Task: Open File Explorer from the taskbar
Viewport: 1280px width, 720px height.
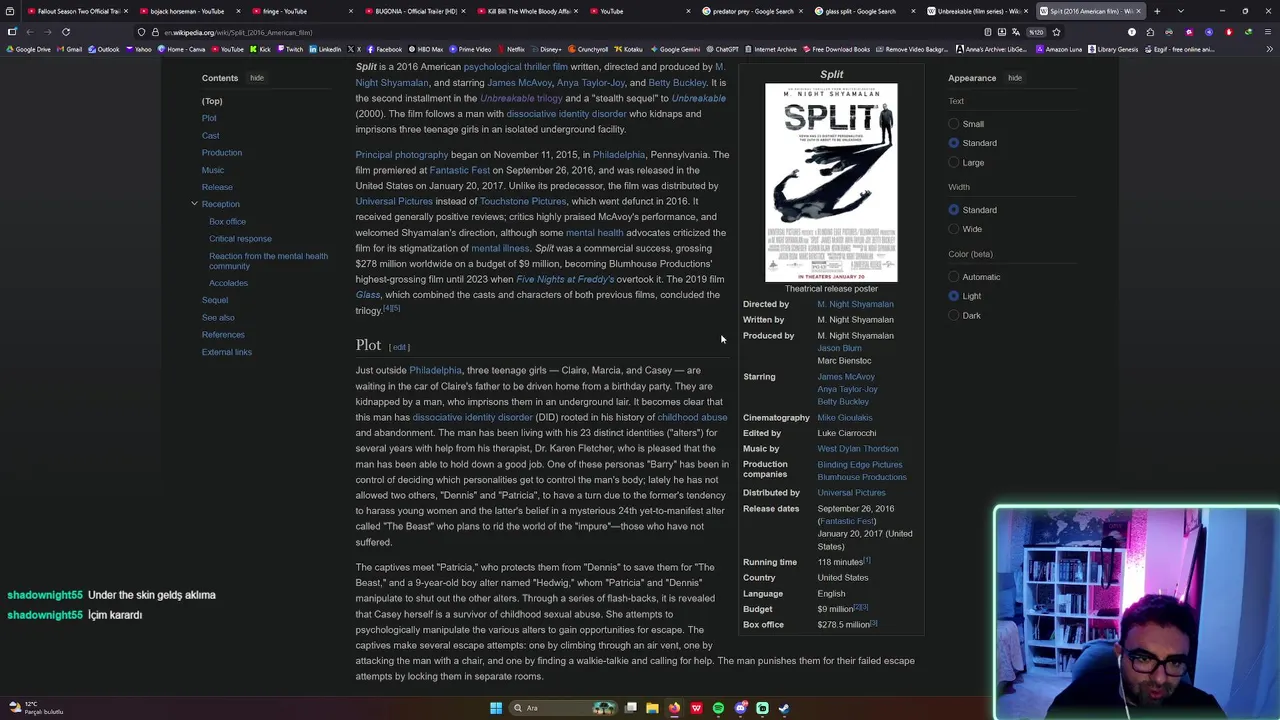Action: (x=652, y=708)
